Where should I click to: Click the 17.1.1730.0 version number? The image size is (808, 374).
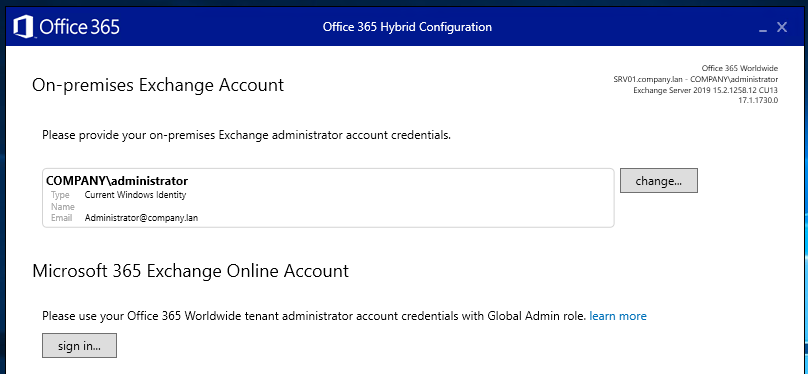[x=758, y=100]
